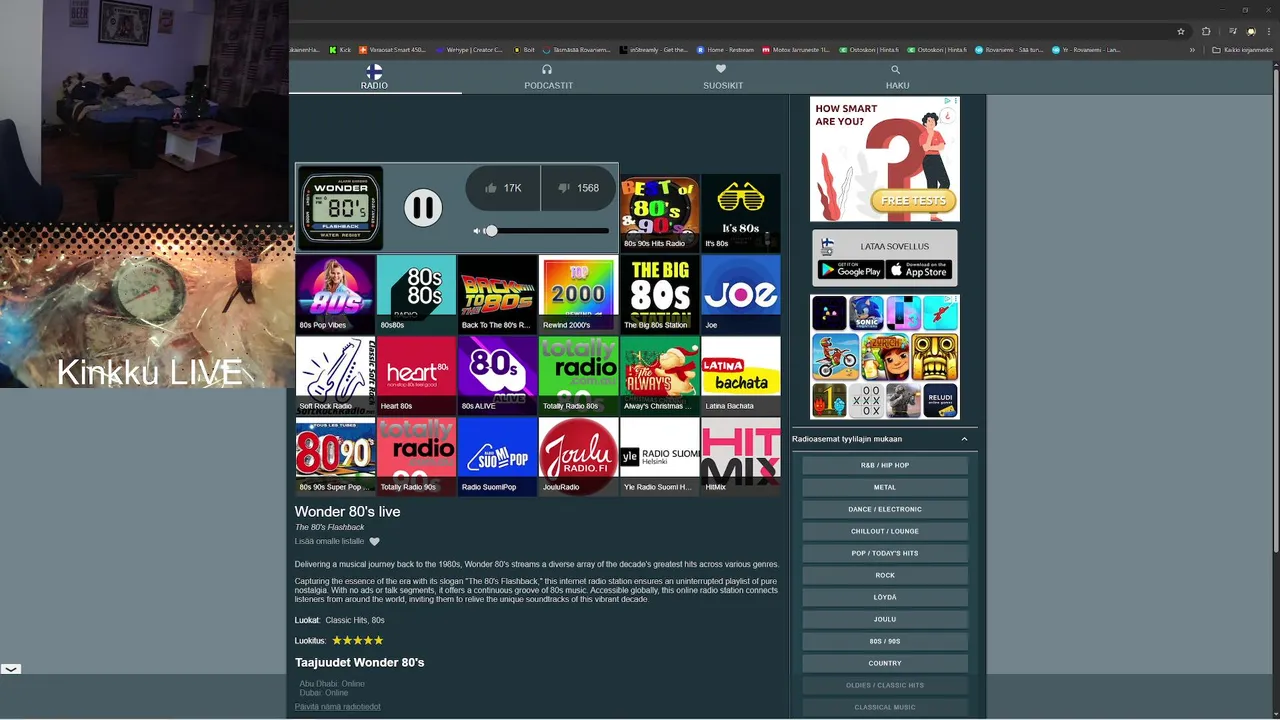The image size is (1280, 720).
Task: Select the Classical Music genre
Action: pyautogui.click(x=885, y=707)
